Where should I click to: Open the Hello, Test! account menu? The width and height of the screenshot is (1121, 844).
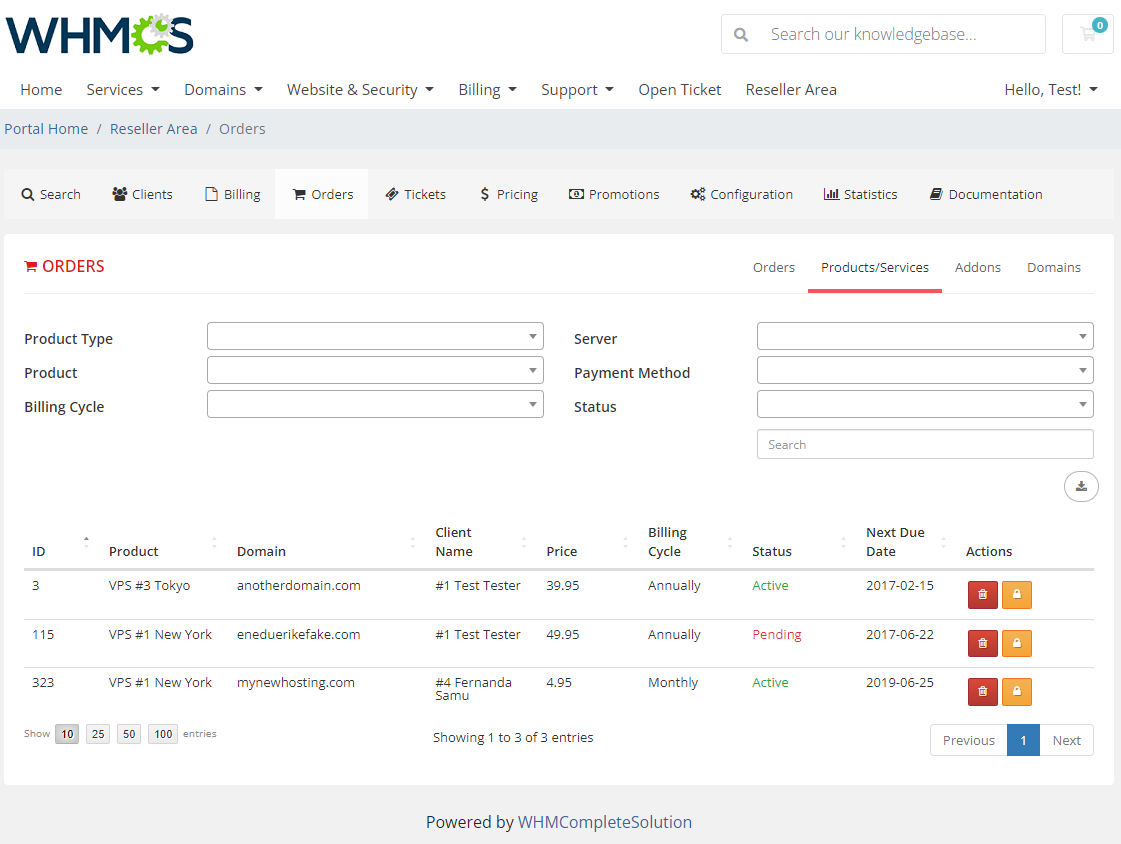tap(1051, 90)
